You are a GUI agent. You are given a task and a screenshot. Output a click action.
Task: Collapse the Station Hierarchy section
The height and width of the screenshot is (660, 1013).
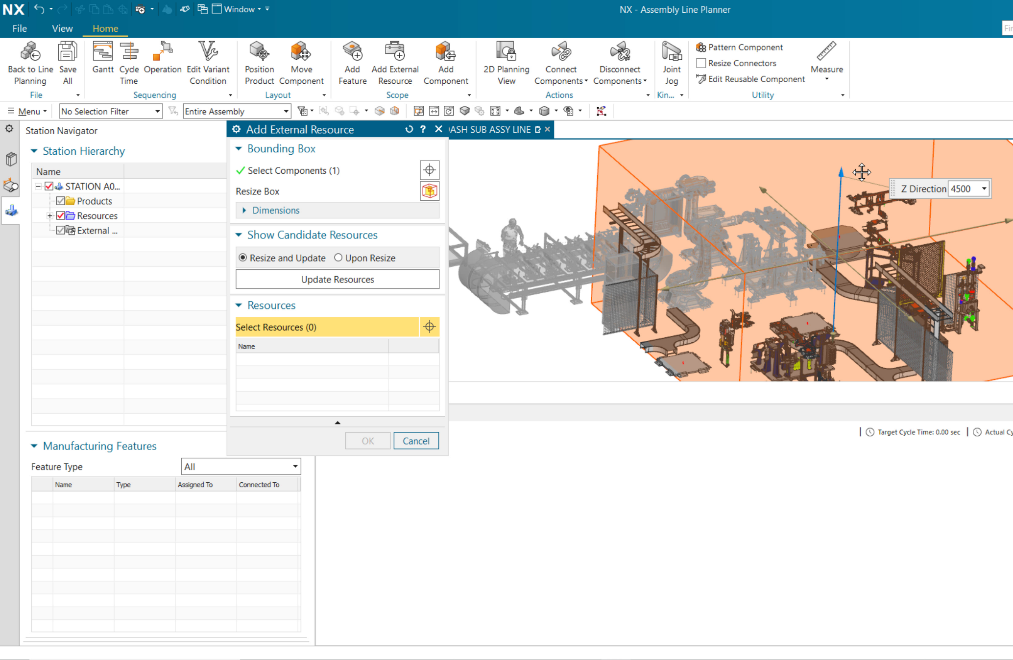click(34, 151)
